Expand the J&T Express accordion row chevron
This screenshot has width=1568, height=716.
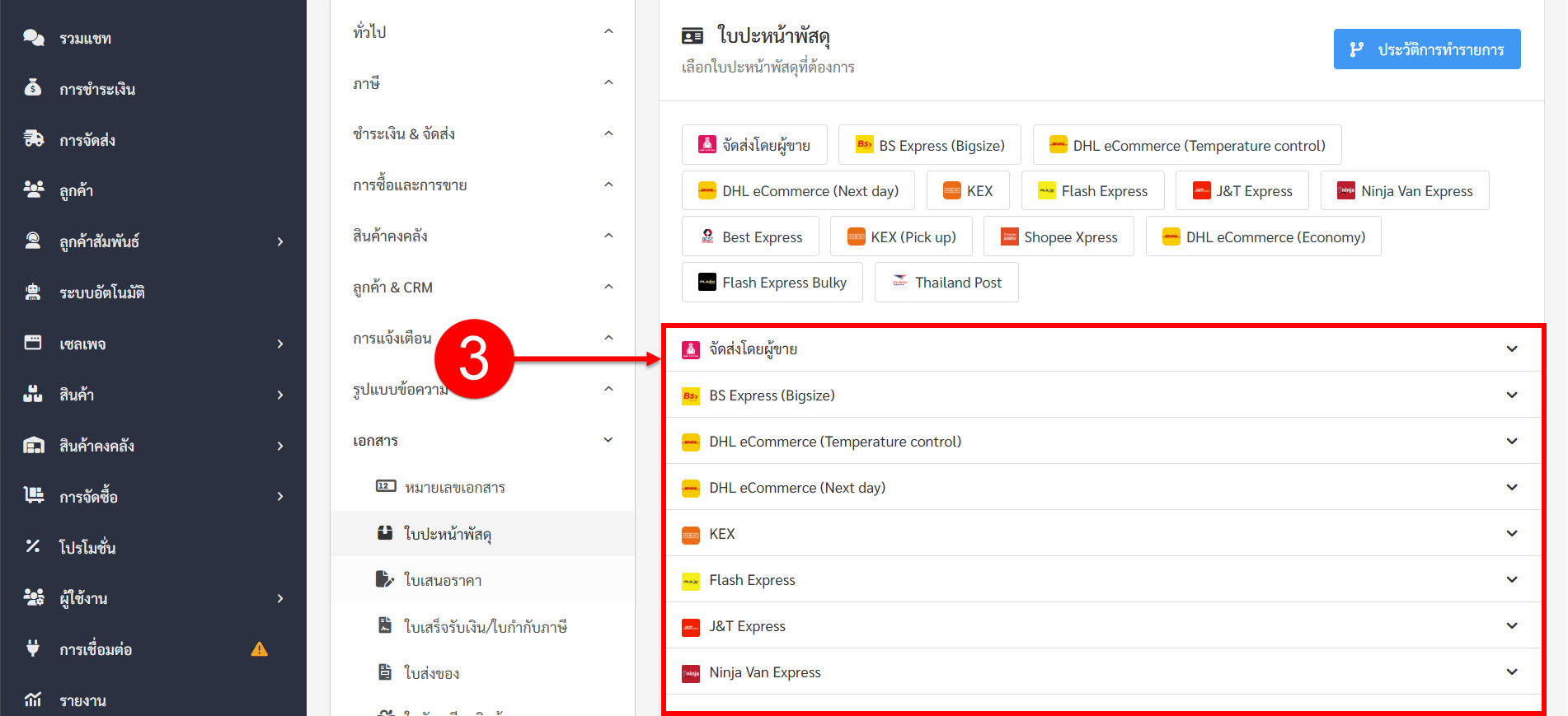tap(1512, 625)
